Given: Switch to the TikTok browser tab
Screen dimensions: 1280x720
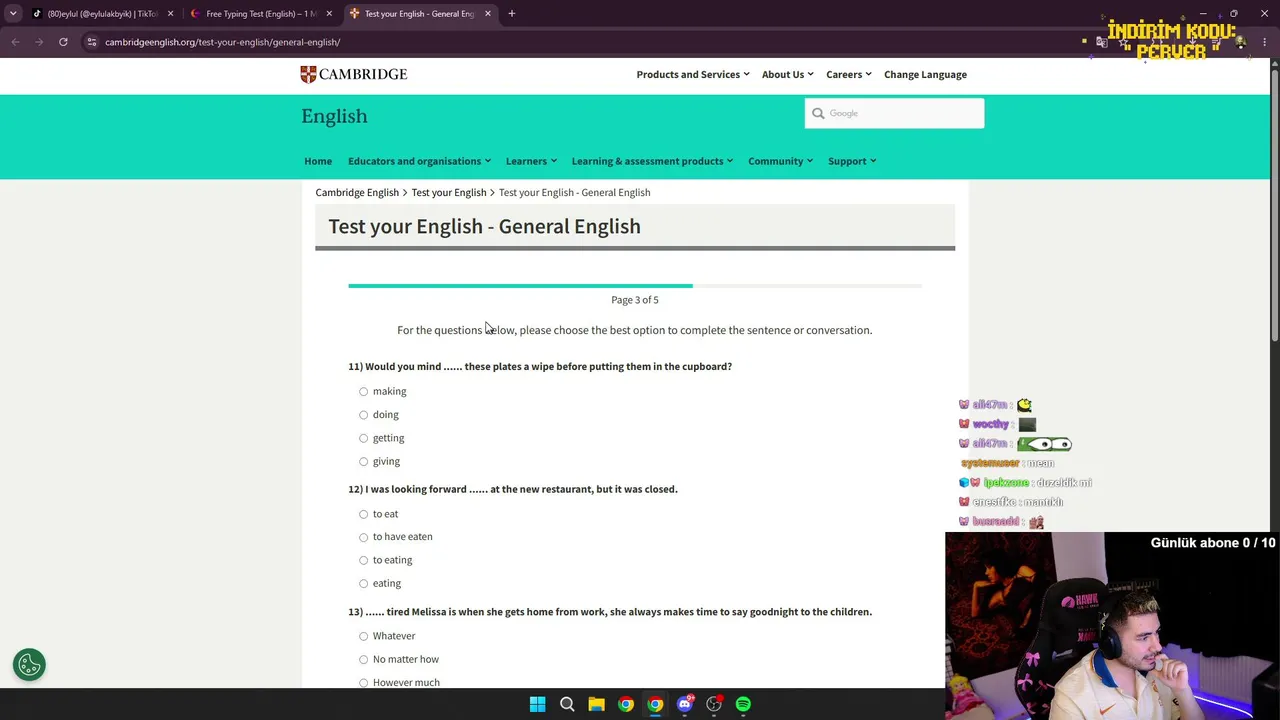Looking at the screenshot, I should pyautogui.click(x=102, y=14).
